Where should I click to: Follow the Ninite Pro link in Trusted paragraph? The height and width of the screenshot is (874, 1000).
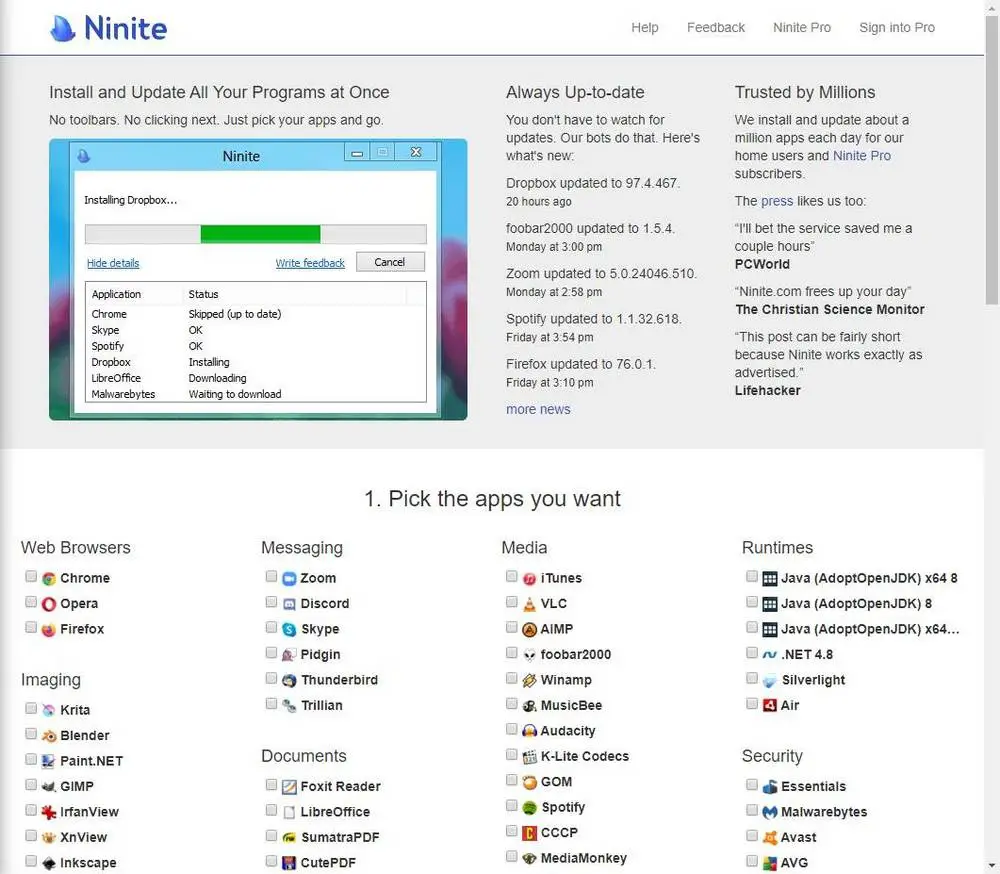(x=862, y=156)
